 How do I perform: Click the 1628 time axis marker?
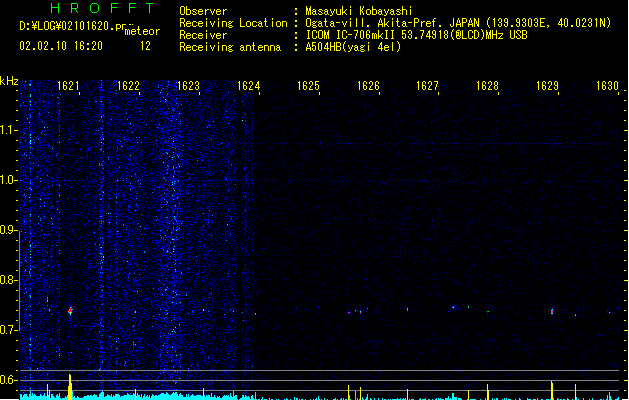487,86
